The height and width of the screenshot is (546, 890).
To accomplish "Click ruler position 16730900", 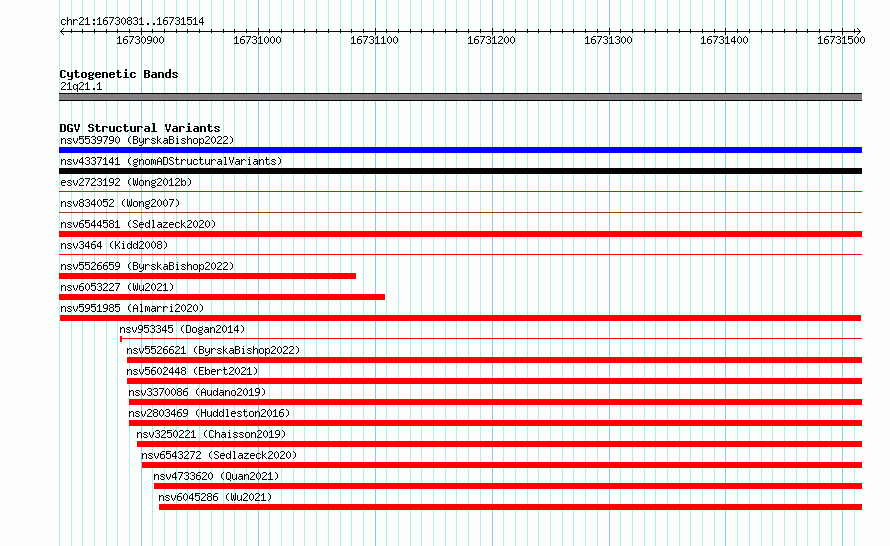I will point(140,40).
